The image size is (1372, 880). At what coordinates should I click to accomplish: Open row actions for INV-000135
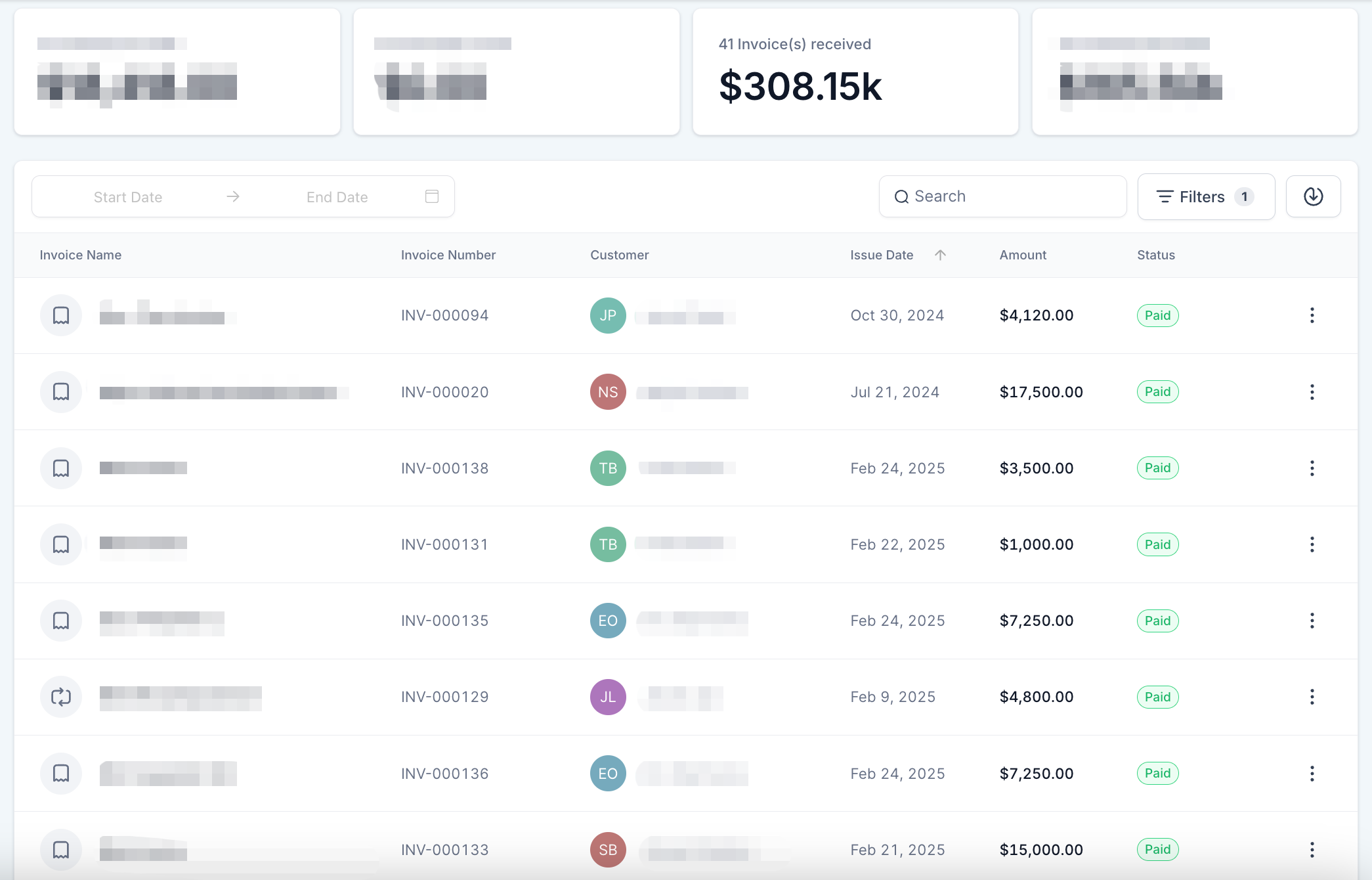(x=1312, y=621)
